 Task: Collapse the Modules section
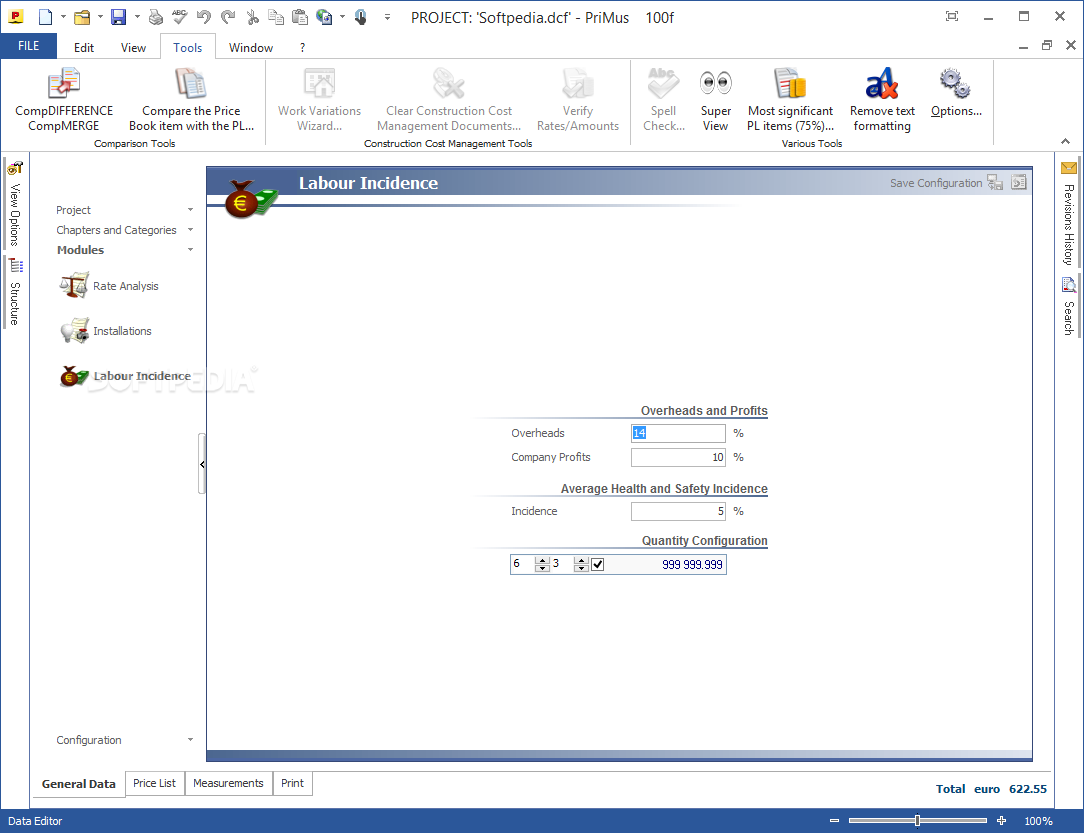point(124,250)
